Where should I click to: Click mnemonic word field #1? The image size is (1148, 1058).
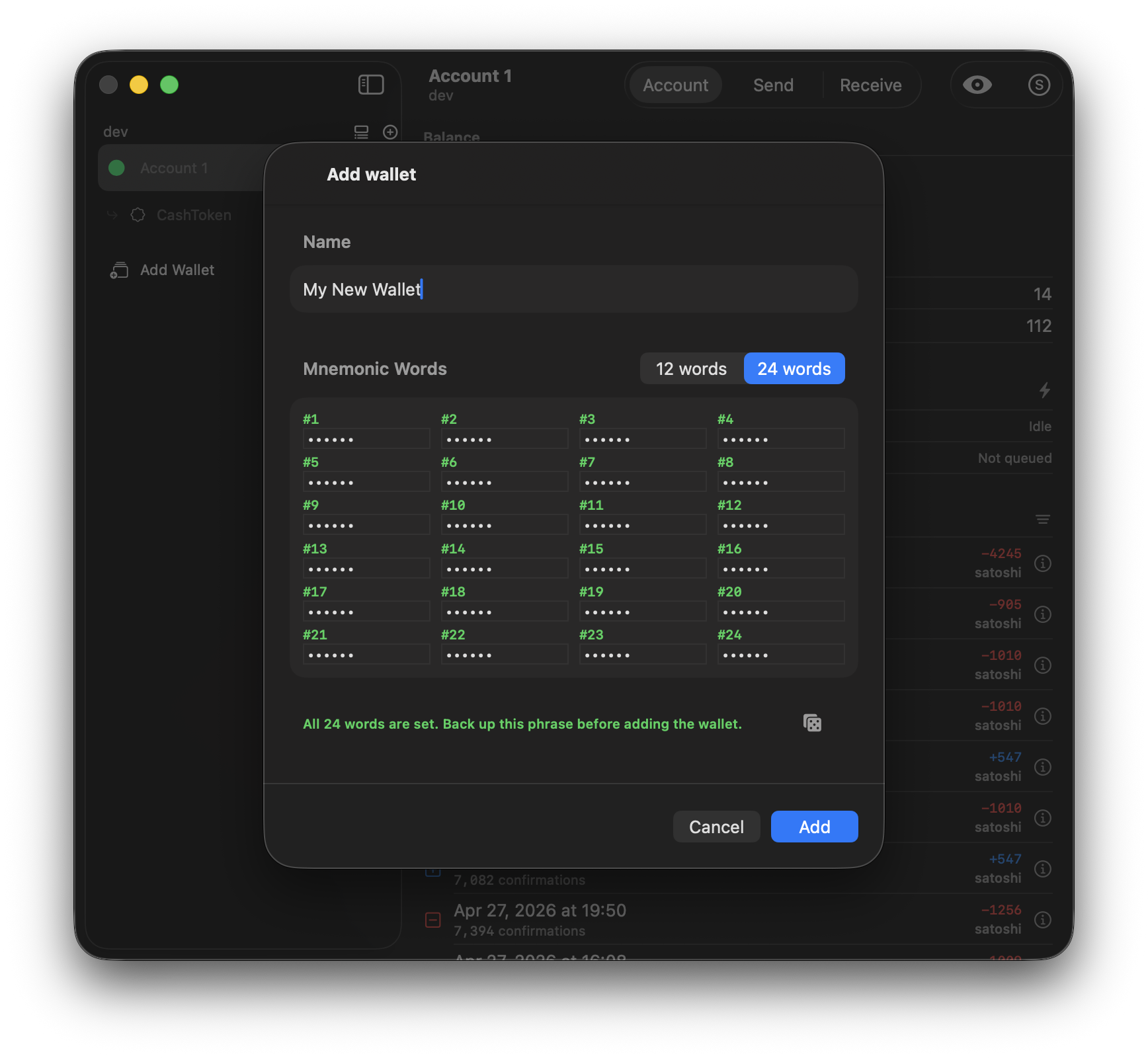click(366, 438)
